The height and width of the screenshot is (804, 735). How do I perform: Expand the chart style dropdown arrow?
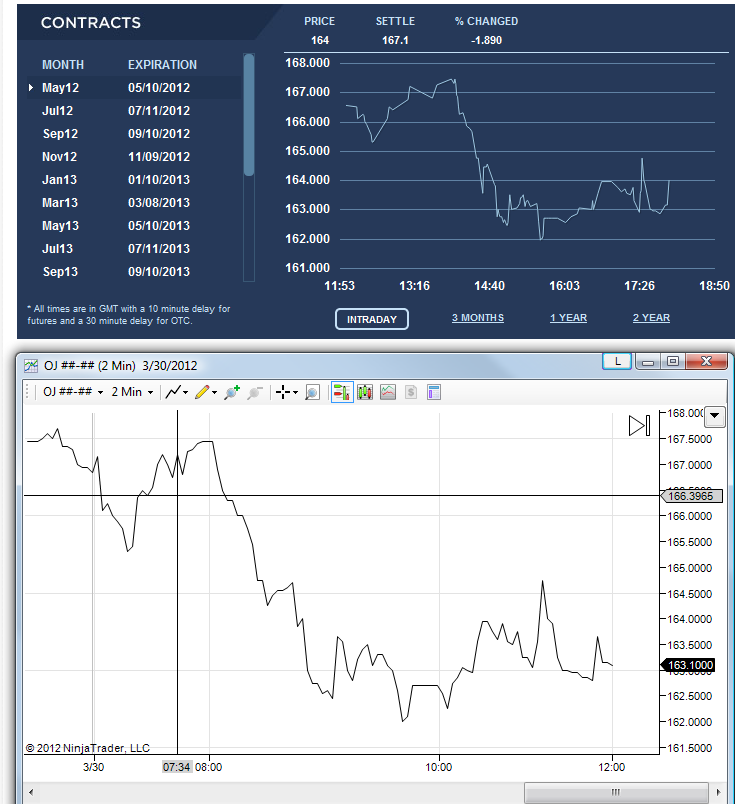(x=186, y=393)
